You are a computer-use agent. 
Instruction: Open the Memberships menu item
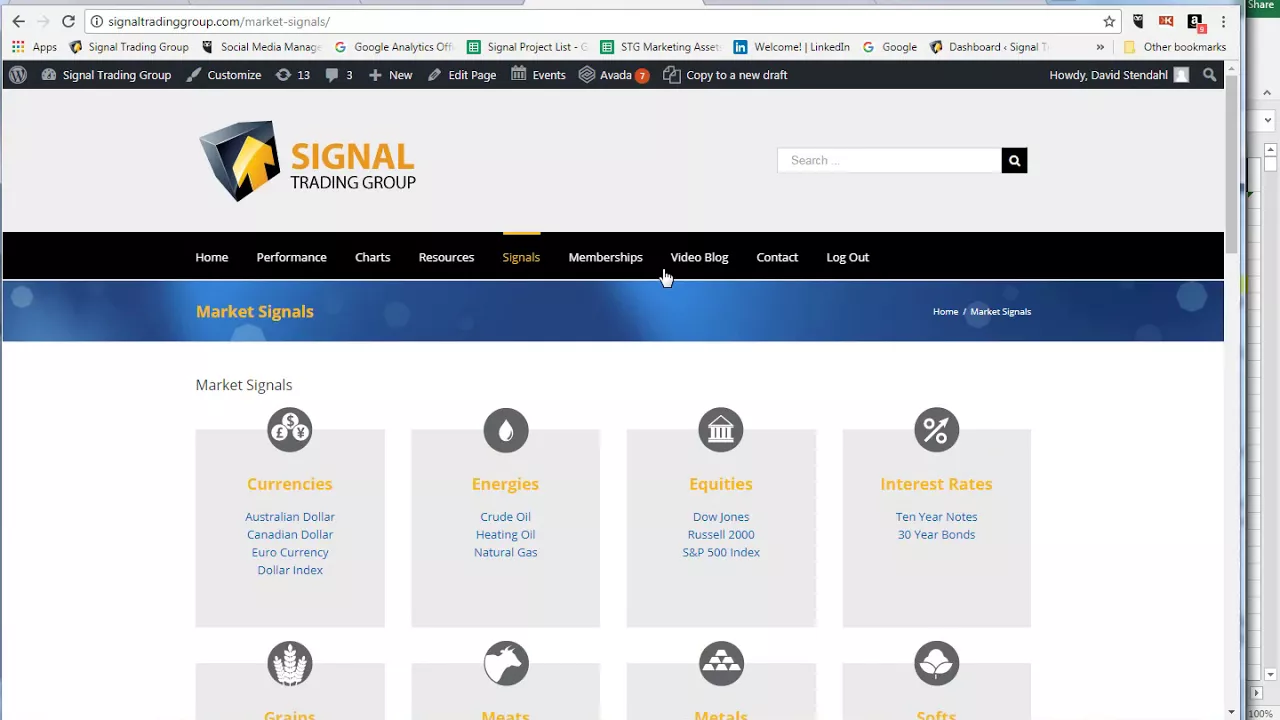(x=605, y=257)
